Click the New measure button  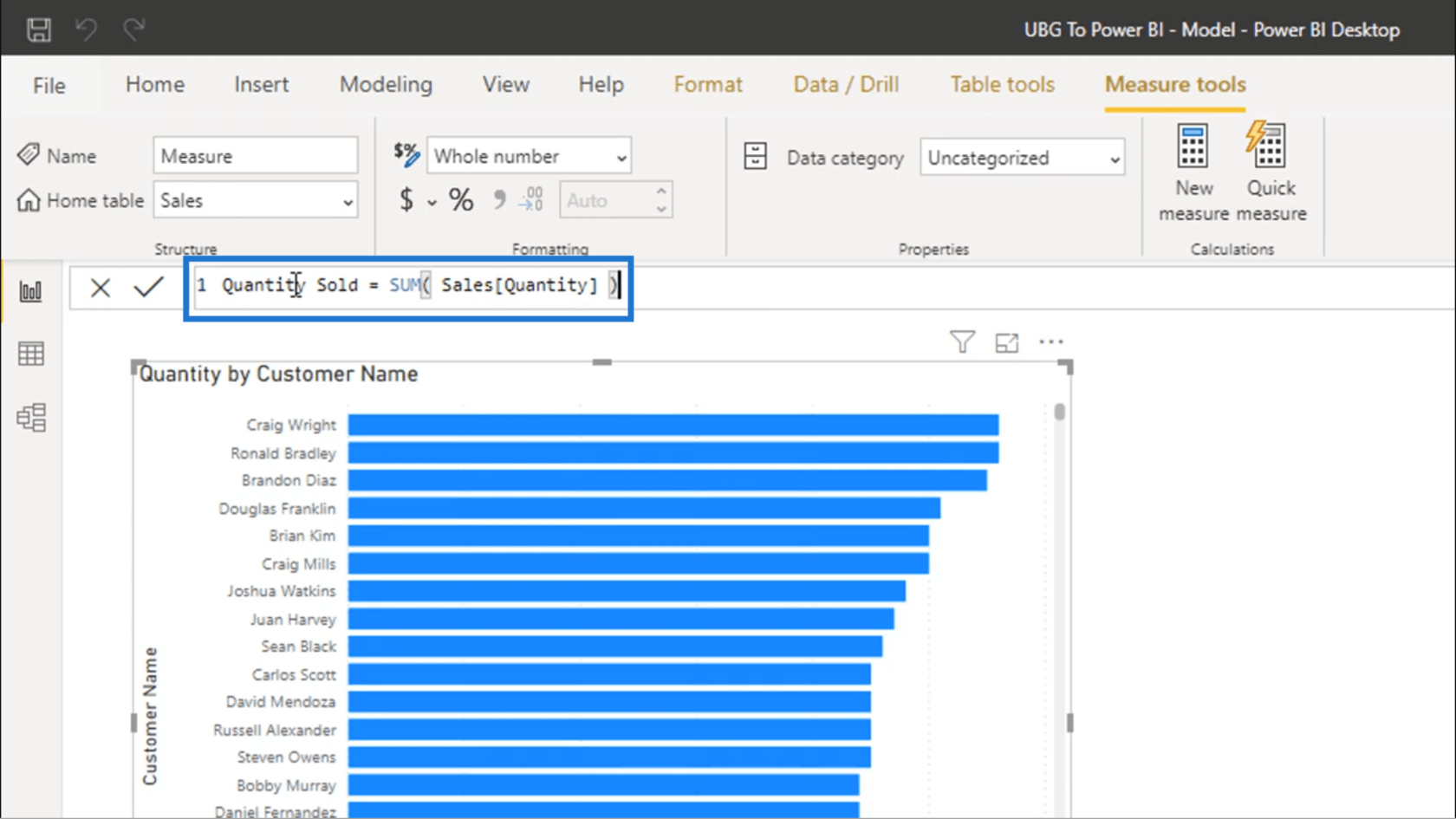1193,172
